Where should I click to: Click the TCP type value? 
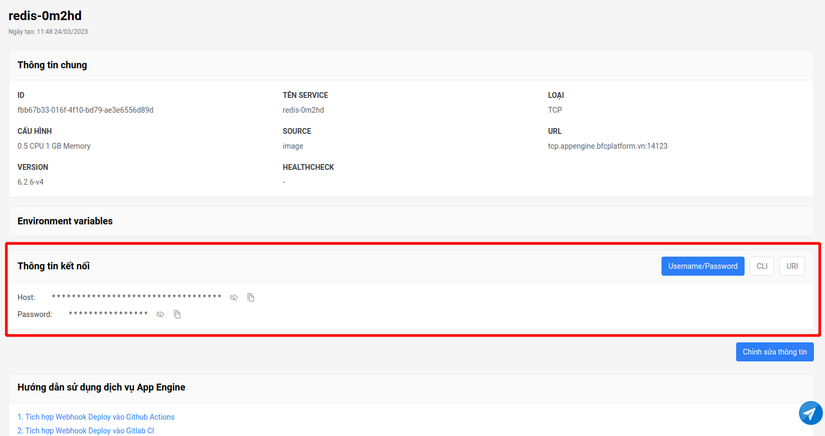tap(555, 110)
